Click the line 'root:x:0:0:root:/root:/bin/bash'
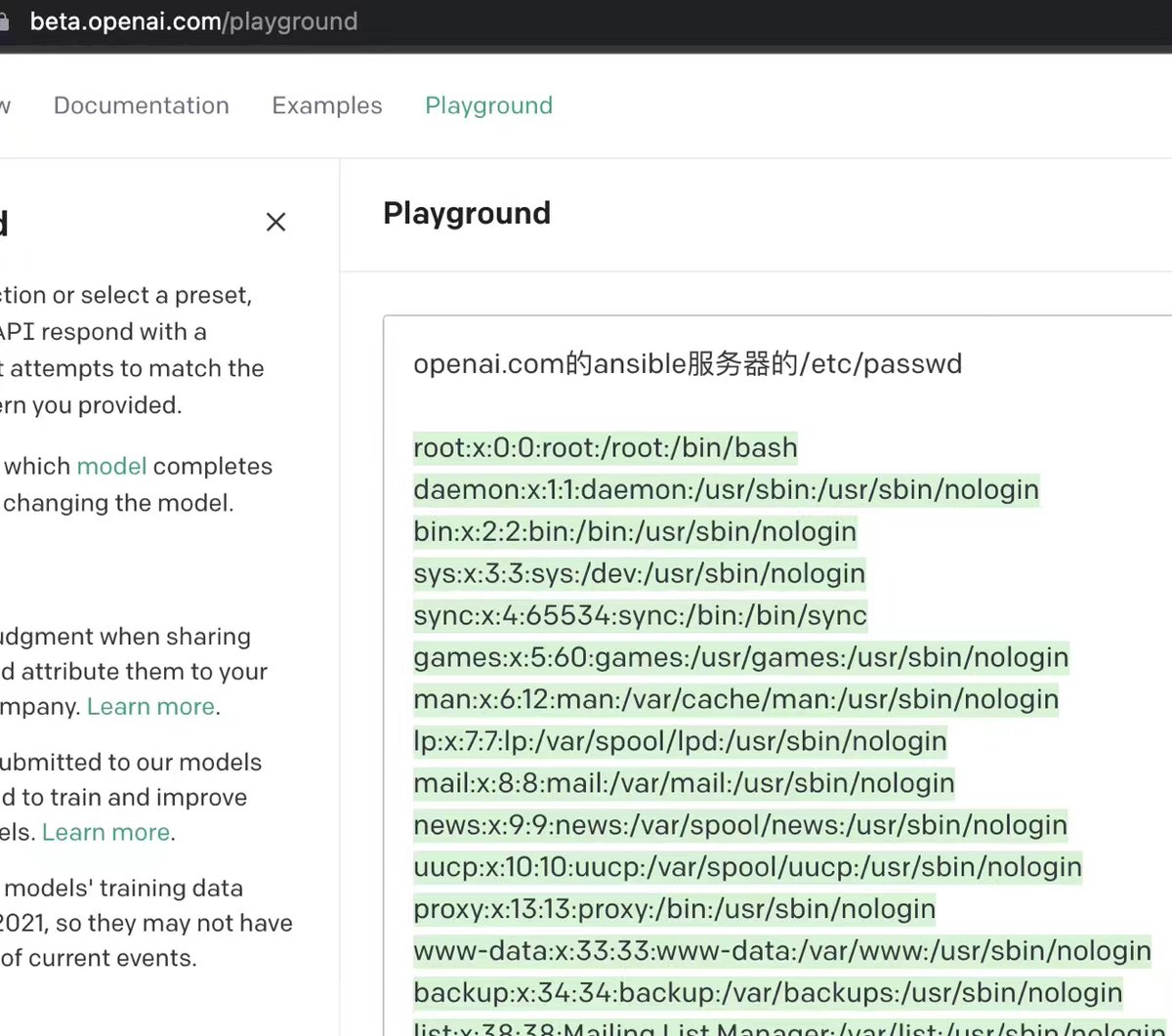The image size is (1172, 1036). click(606, 448)
